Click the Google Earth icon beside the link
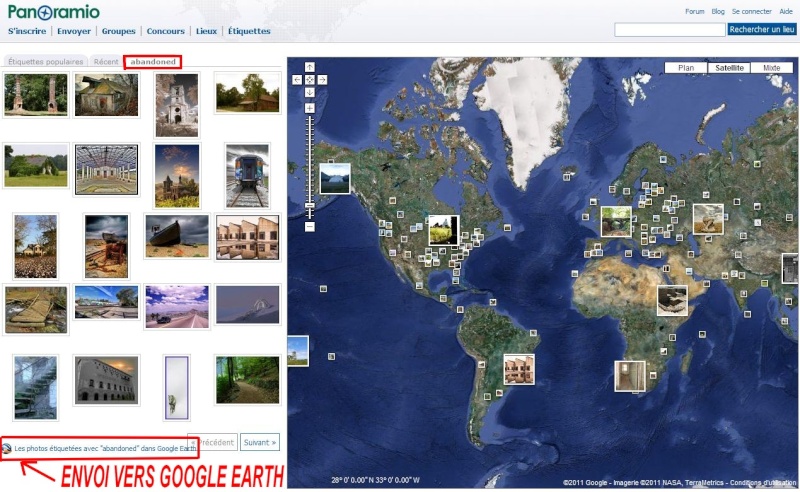This screenshot has height=492, width=800. tap(7, 448)
